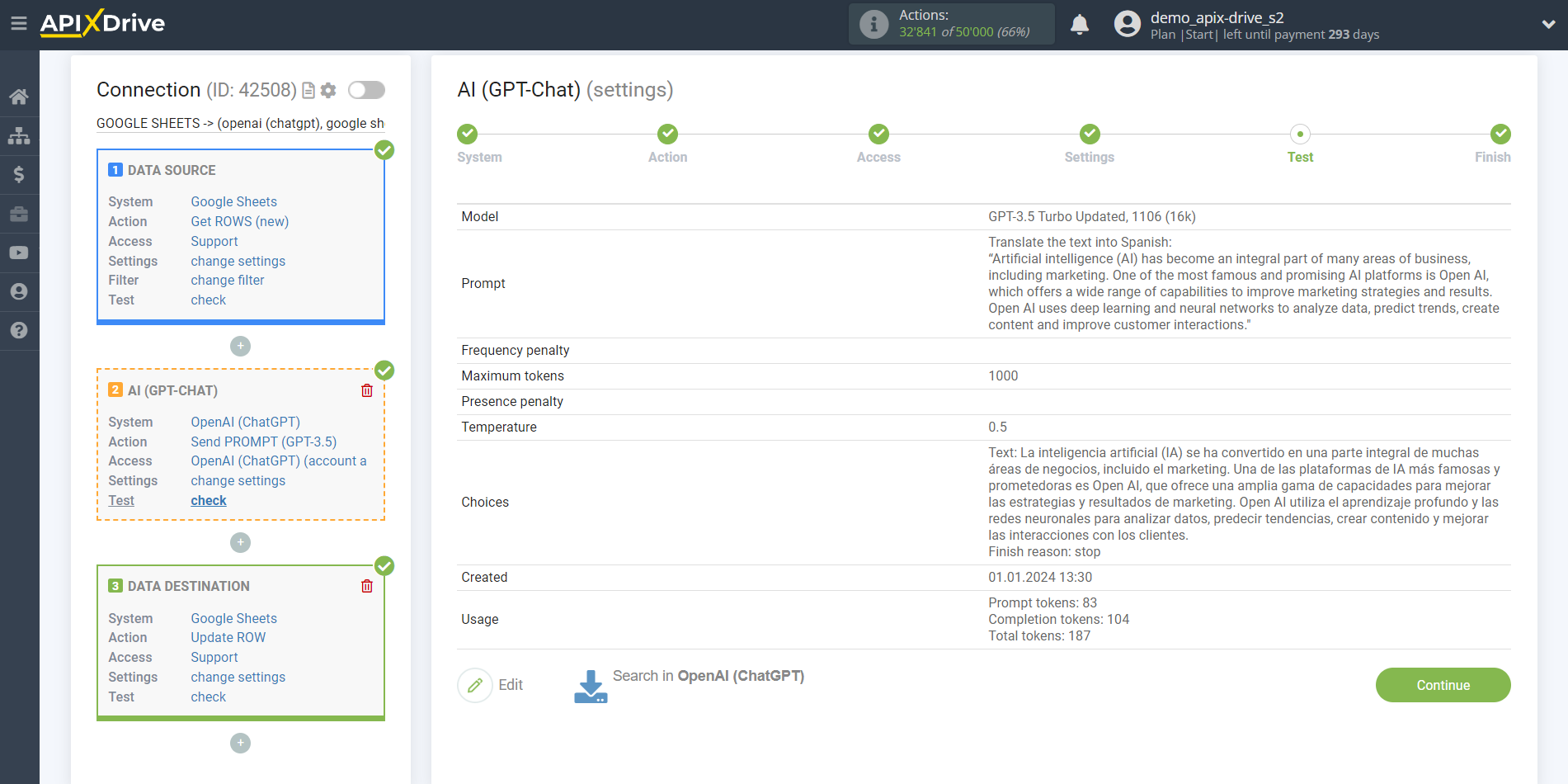Click the download search icon

(591, 686)
